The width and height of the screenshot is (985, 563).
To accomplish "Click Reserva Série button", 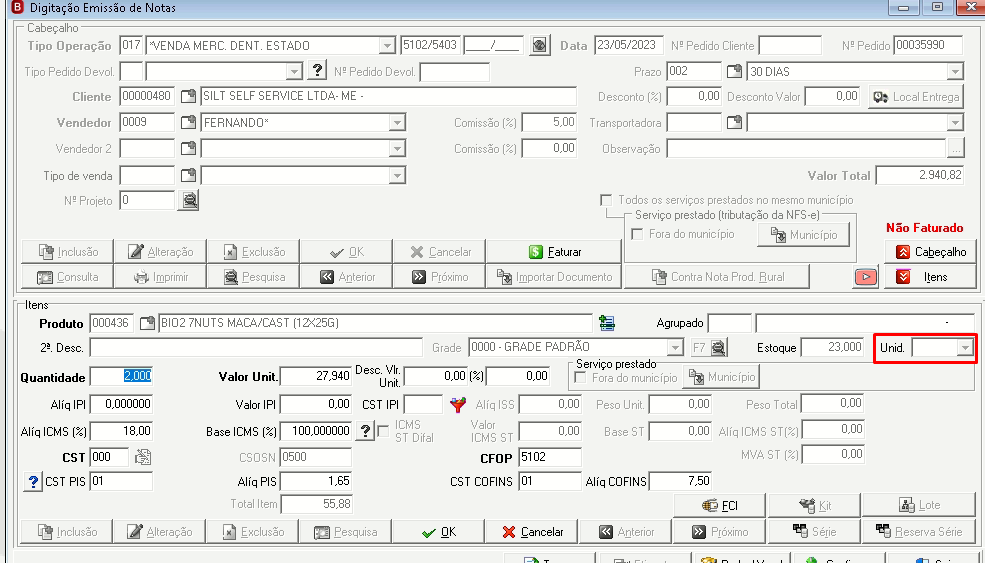I will [919, 532].
